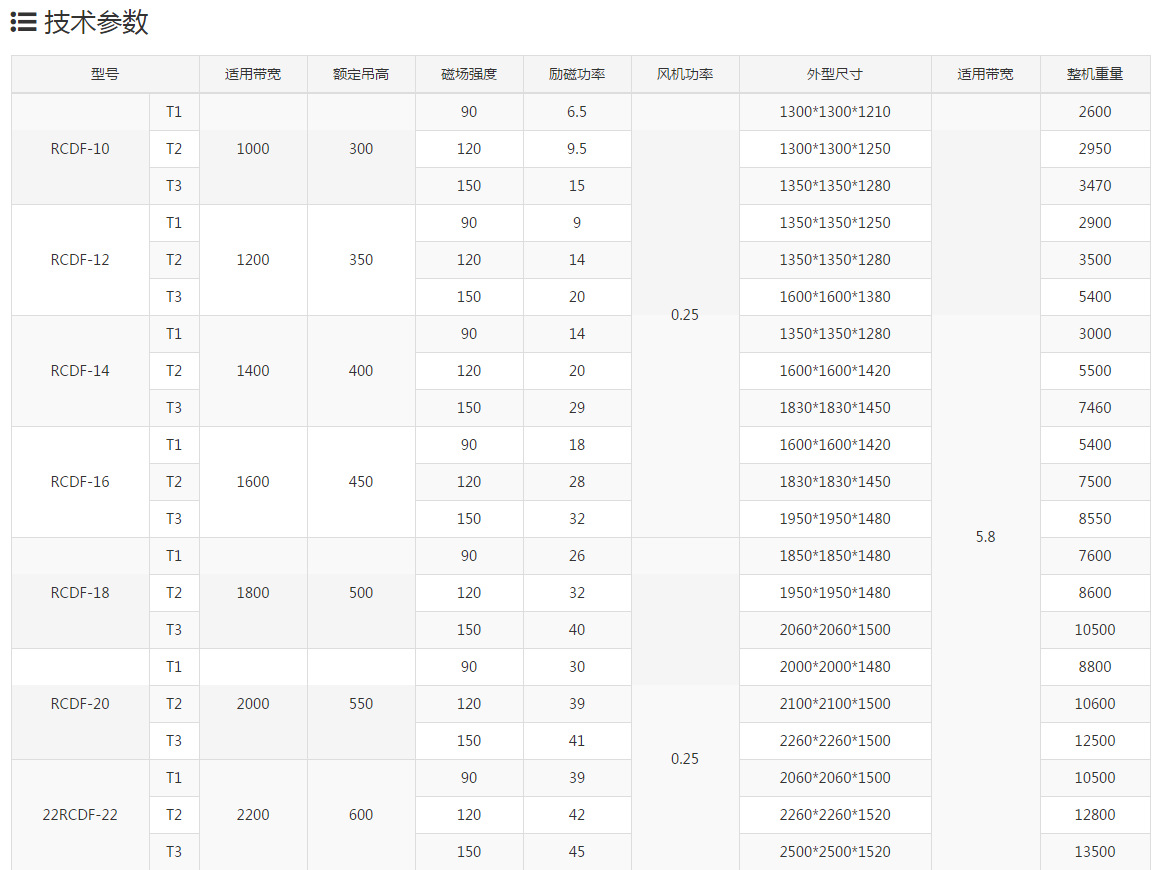Select the RCDF-20 model cell
Screen dimensions: 1162x870
click(80, 704)
